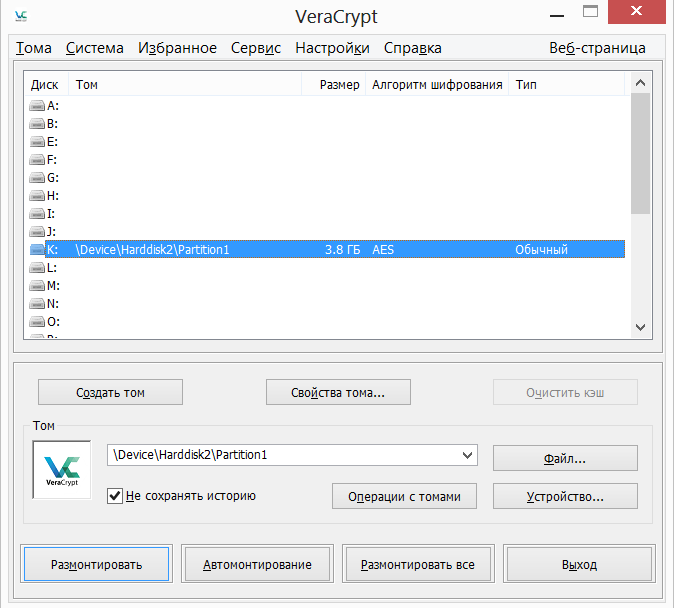Click the Размонтировать все button
Viewport: 674px width, 608px height.
418,564
